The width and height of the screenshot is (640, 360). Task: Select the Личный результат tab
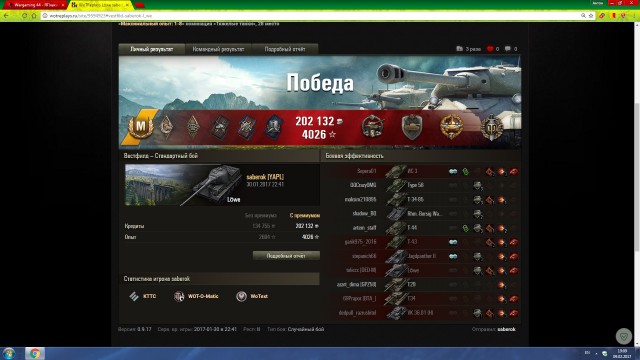151,49
